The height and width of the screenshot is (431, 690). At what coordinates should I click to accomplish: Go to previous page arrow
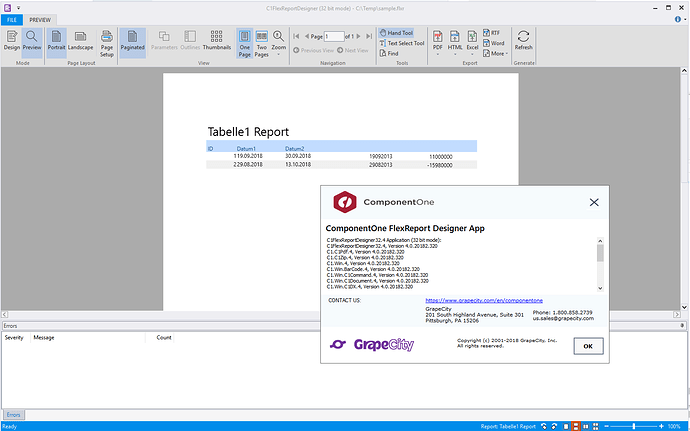click(x=307, y=36)
